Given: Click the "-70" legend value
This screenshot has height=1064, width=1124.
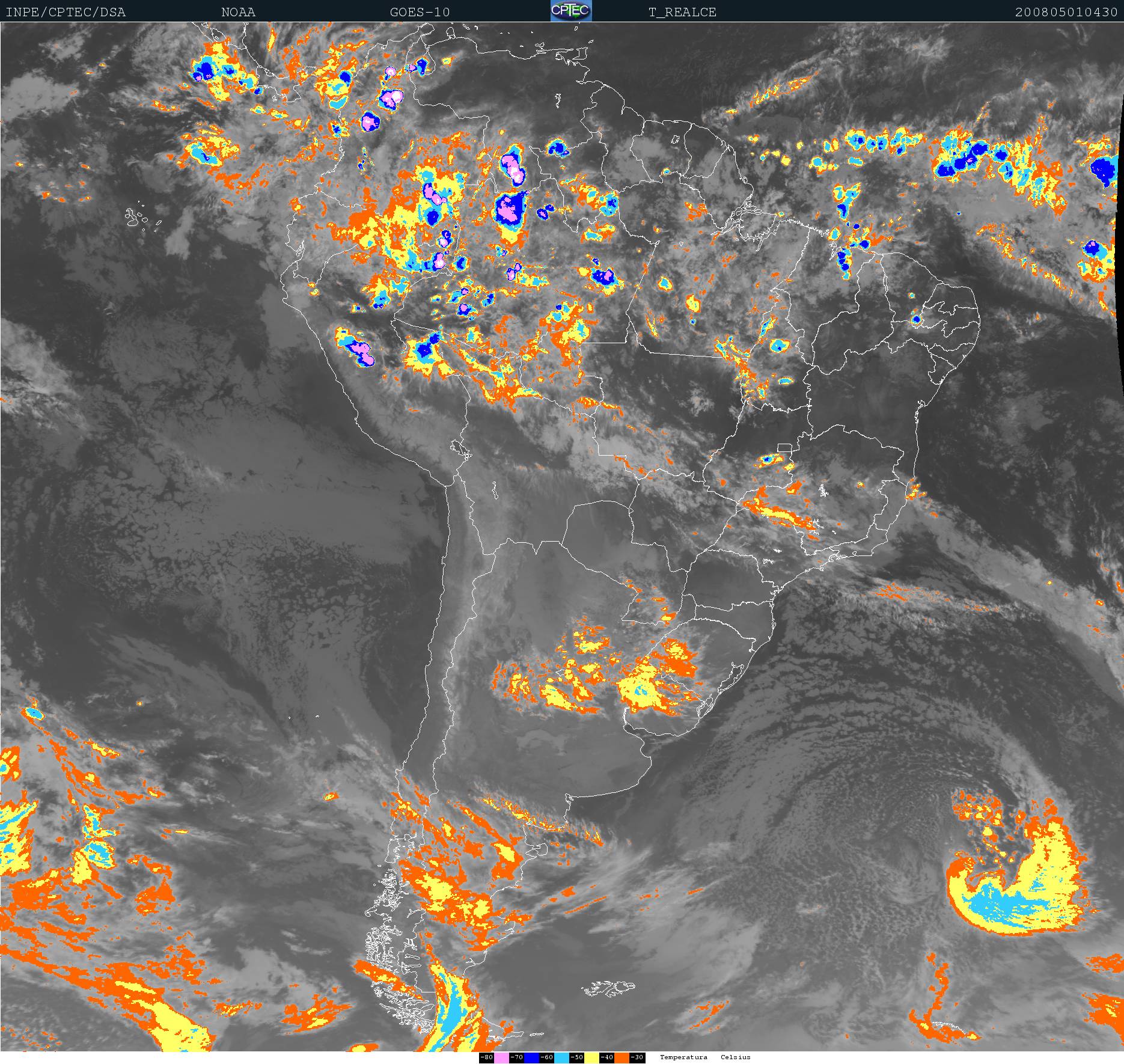Looking at the screenshot, I should coord(516,1057).
